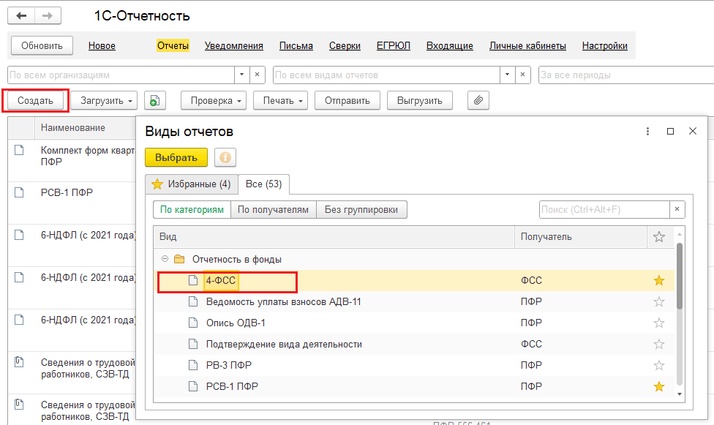Screen dimensions: 714x425
Task: Open the Уведомления section
Action: pyautogui.click(x=234, y=46)
